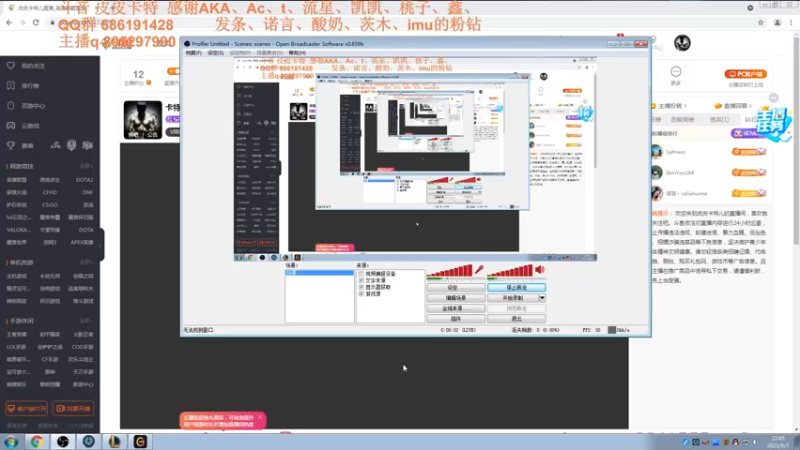Screen dimensions: 800x450
Task: Expand 全部 for 手游休闲 category
Action: (x=86, y=321)
